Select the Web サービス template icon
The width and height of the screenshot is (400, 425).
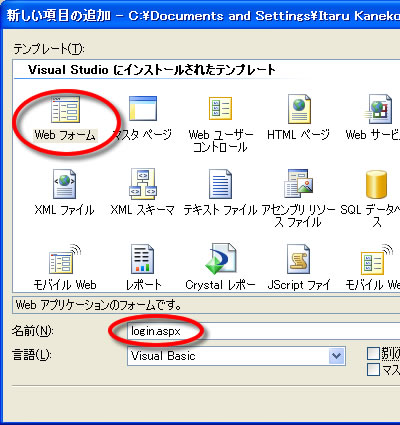point(377,109)
